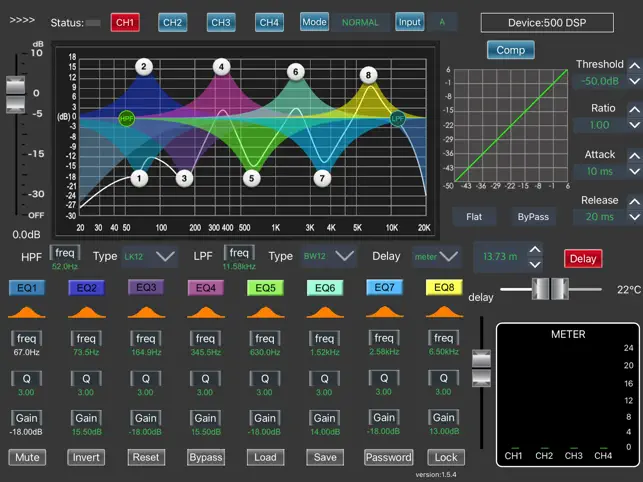Select EQ node 4 on the graph

click(221, 67)
